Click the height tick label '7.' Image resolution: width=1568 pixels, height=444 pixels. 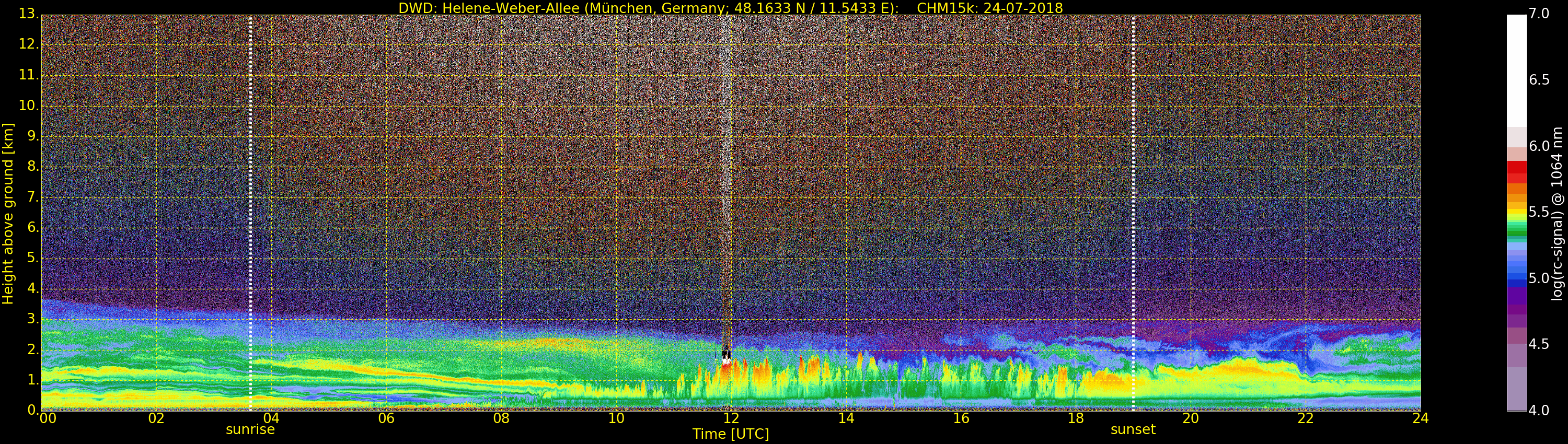(33, 197)
